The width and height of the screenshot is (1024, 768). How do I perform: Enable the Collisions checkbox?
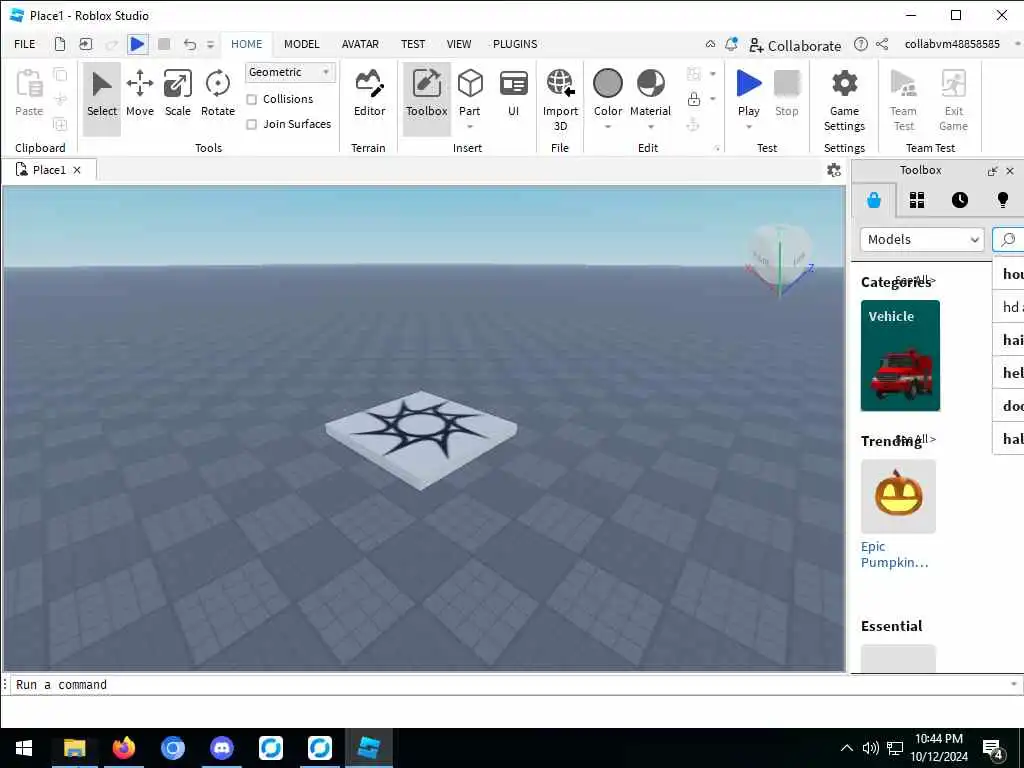[251, 99]
